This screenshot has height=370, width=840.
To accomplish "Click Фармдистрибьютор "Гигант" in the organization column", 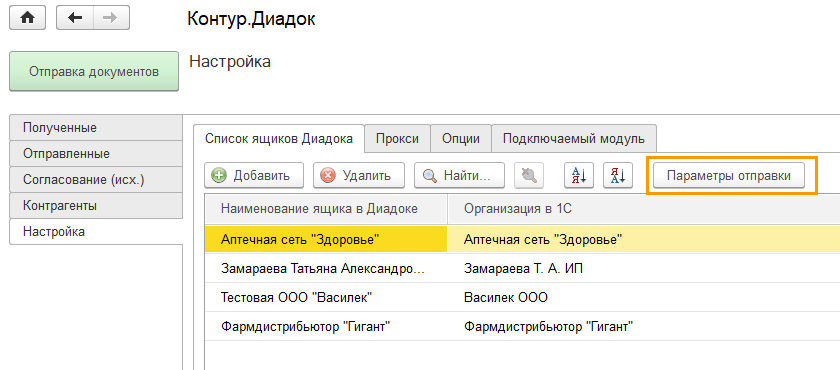I will (x=644, y=326).
